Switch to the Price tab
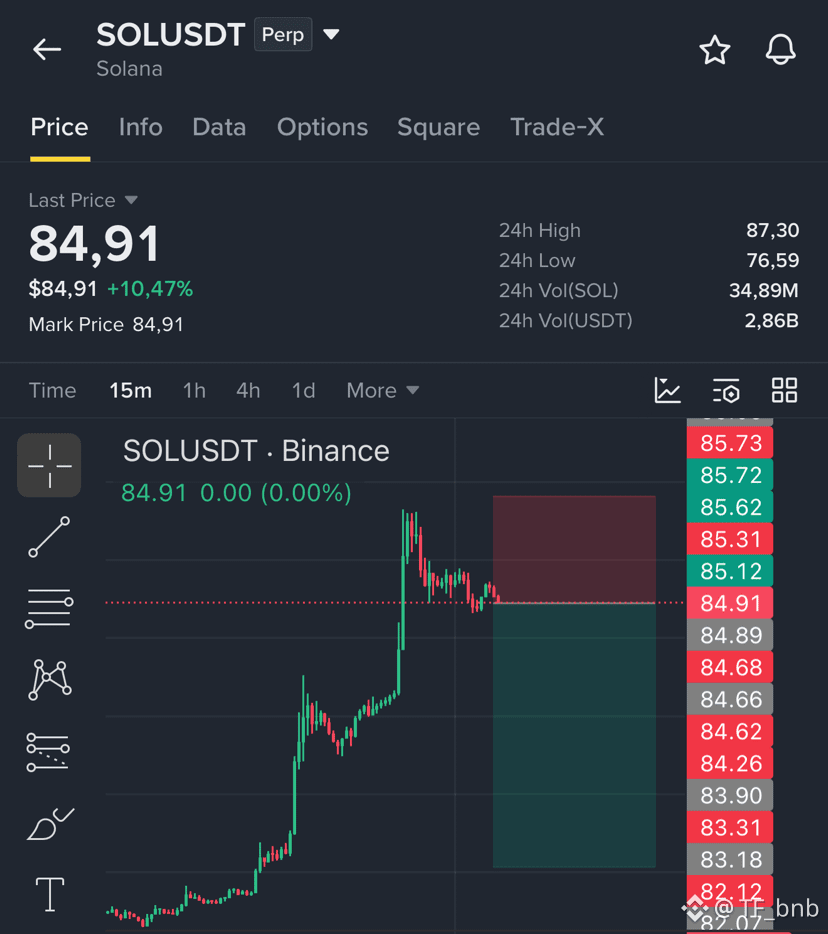Image resolution: width=828 pixels, height=934 pixels. [60, 127]
